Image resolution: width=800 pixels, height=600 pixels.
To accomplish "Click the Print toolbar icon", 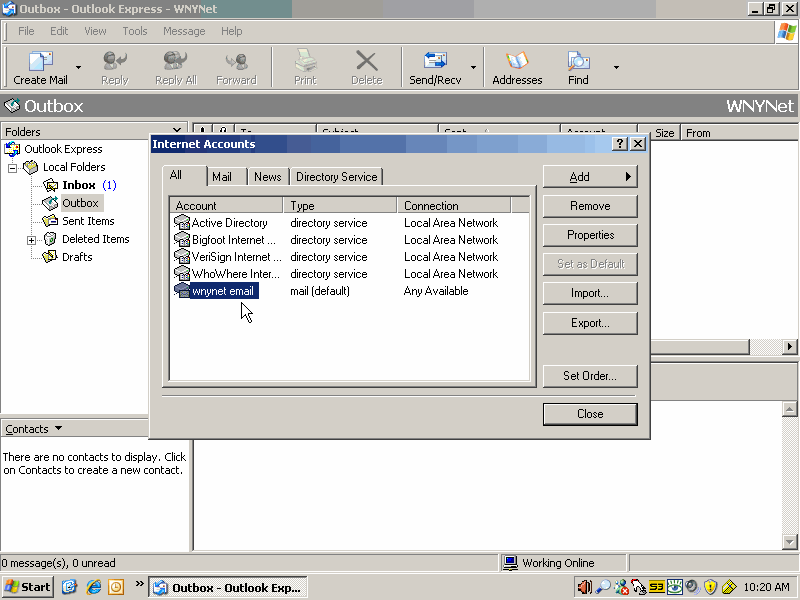I will tap(305, 61).
